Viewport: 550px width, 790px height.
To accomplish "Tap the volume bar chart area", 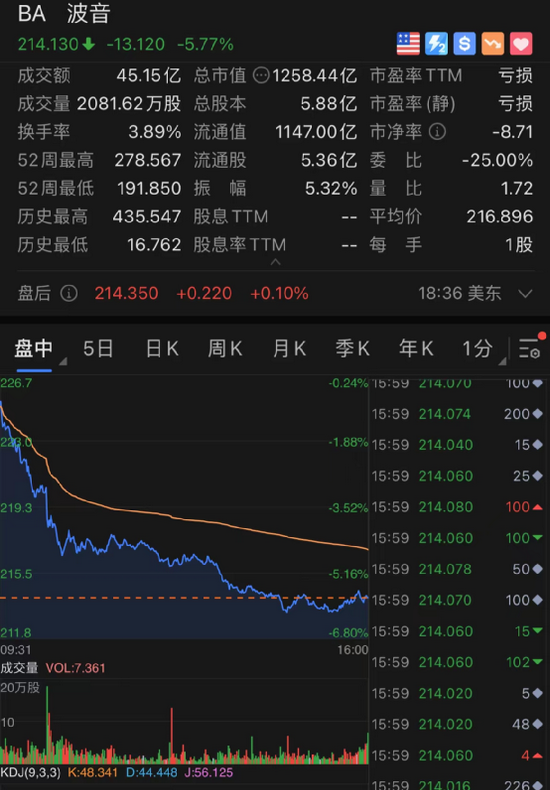I will click(x=184, y=722).
